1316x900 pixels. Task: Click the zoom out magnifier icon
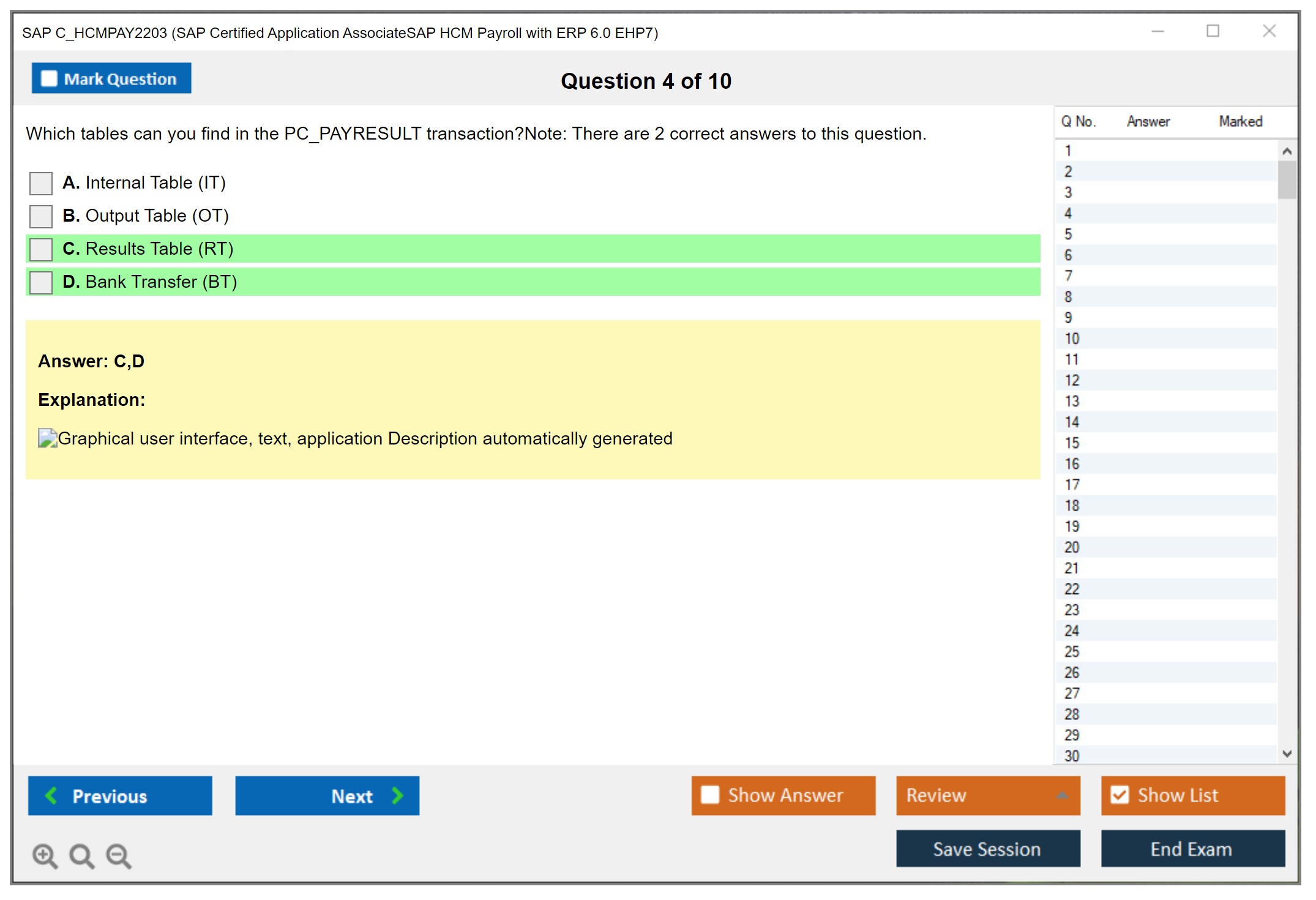pos(118,855)
